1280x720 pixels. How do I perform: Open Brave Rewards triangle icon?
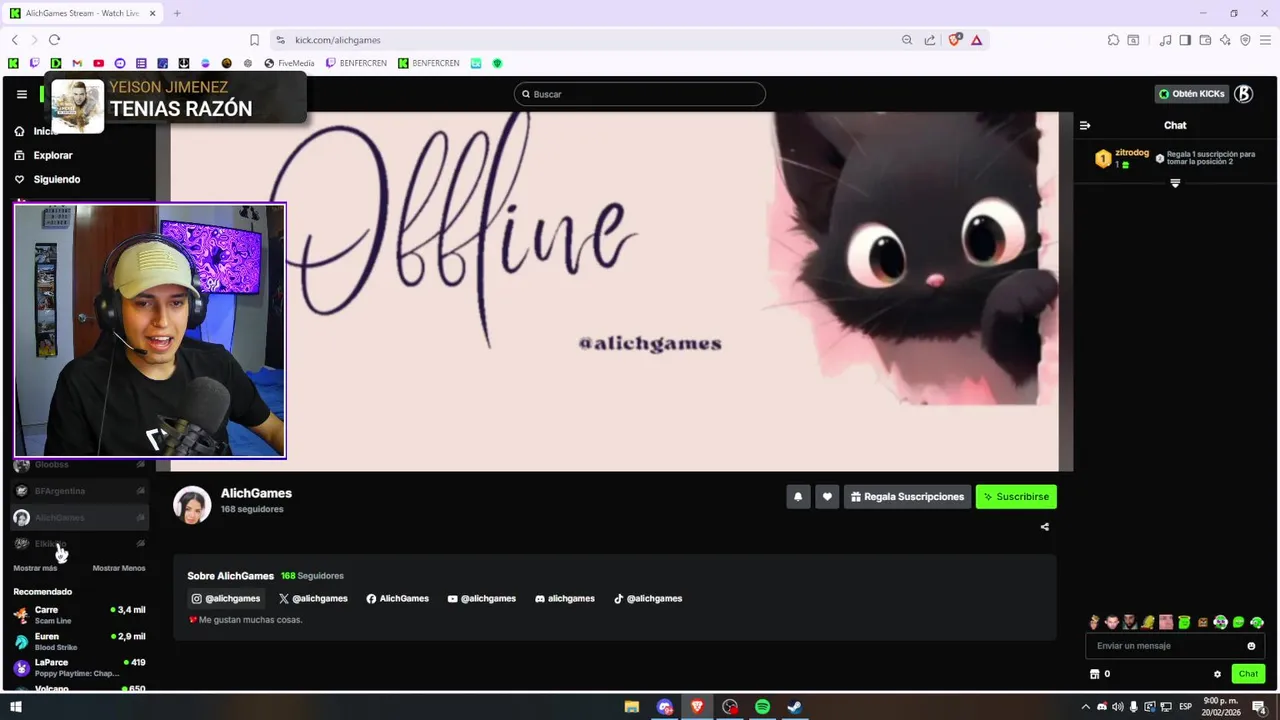pos(976,40)
